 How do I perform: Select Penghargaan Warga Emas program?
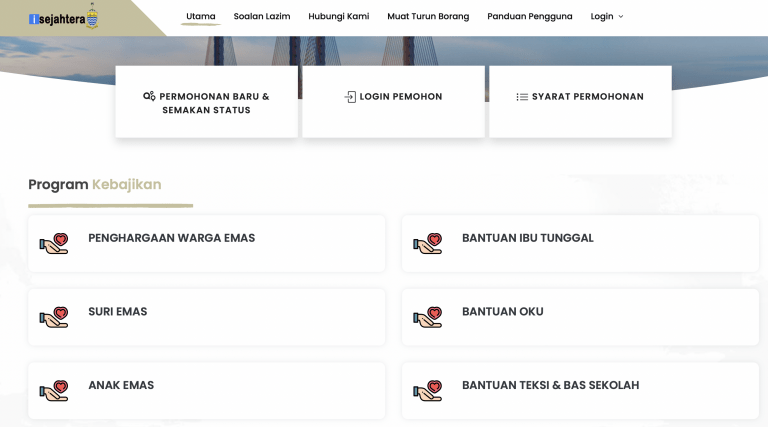pyautogui.click(x=207, y=243)
